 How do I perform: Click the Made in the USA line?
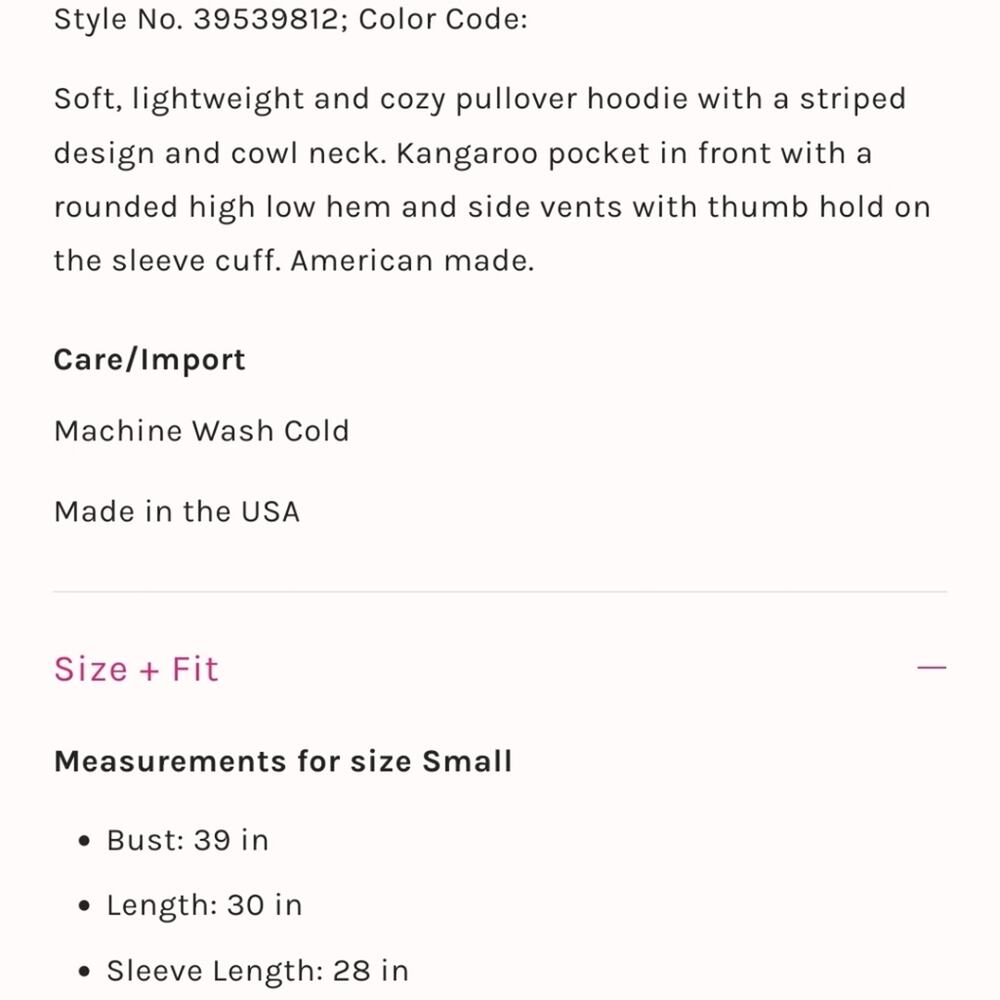point(176,512)
